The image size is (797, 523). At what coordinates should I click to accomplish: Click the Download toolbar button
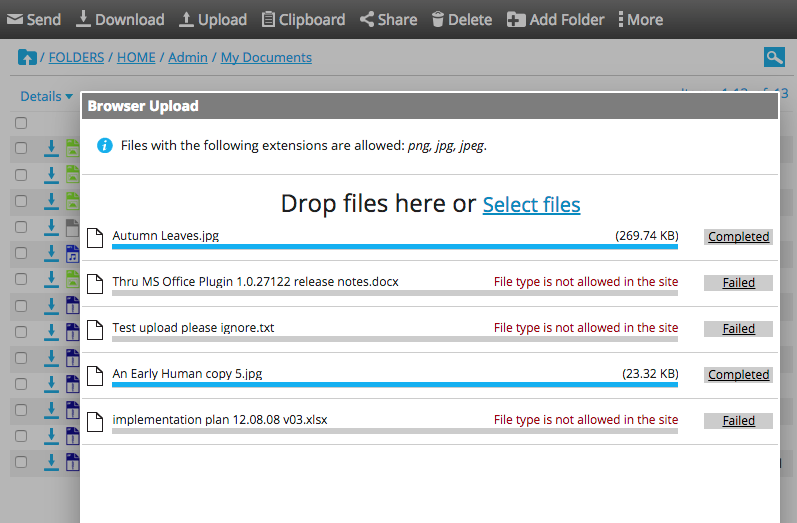pyautogui.click(x=120, y=19)
